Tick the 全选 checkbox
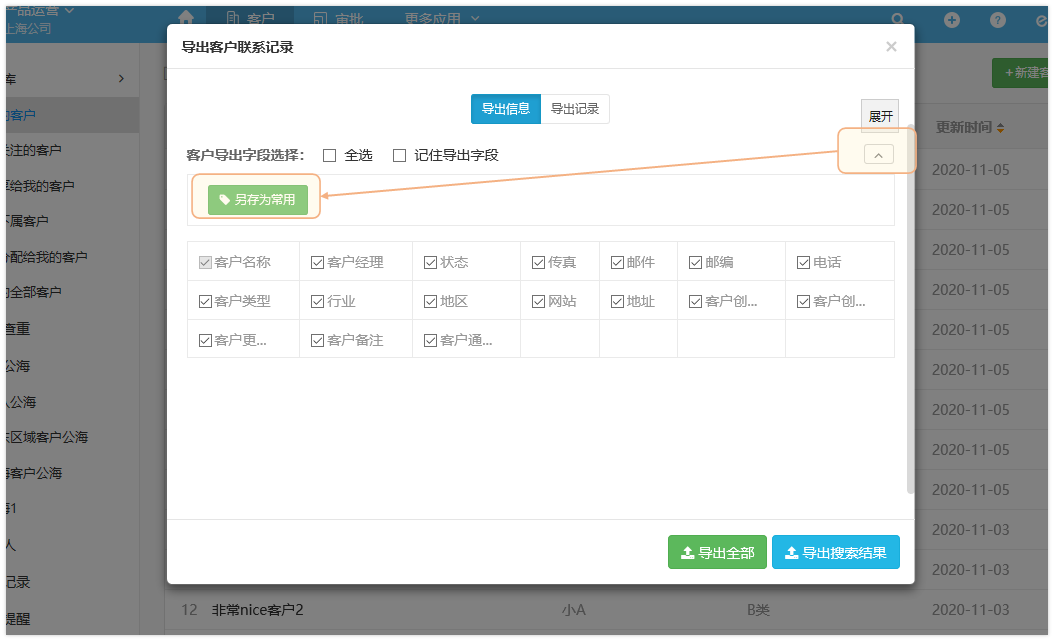The image size is (1054, 641). [x=329, y=155]
